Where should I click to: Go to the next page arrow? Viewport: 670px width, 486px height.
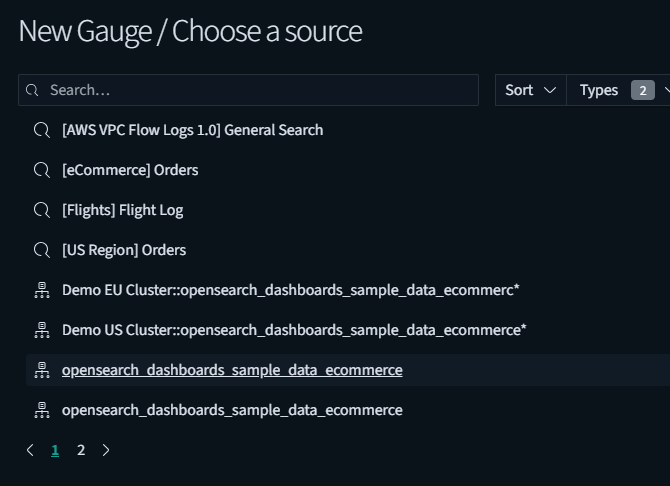(106, 450)
